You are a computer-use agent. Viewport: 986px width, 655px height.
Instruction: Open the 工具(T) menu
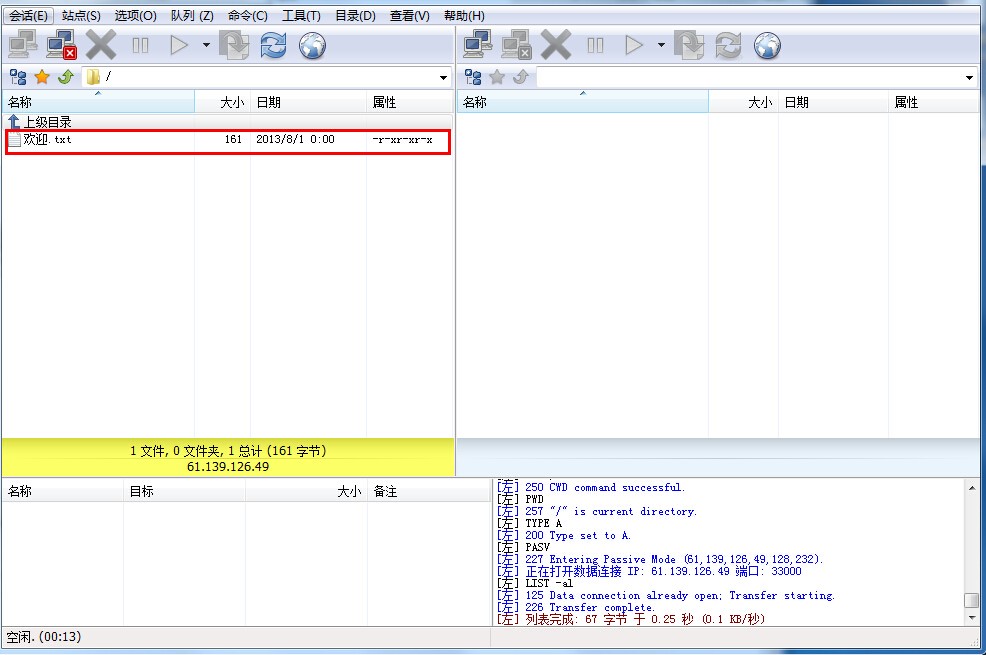301,16
